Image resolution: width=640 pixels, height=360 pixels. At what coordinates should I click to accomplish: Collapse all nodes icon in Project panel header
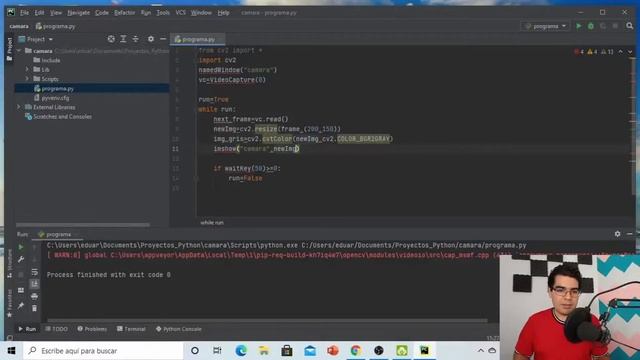(136, 39)
